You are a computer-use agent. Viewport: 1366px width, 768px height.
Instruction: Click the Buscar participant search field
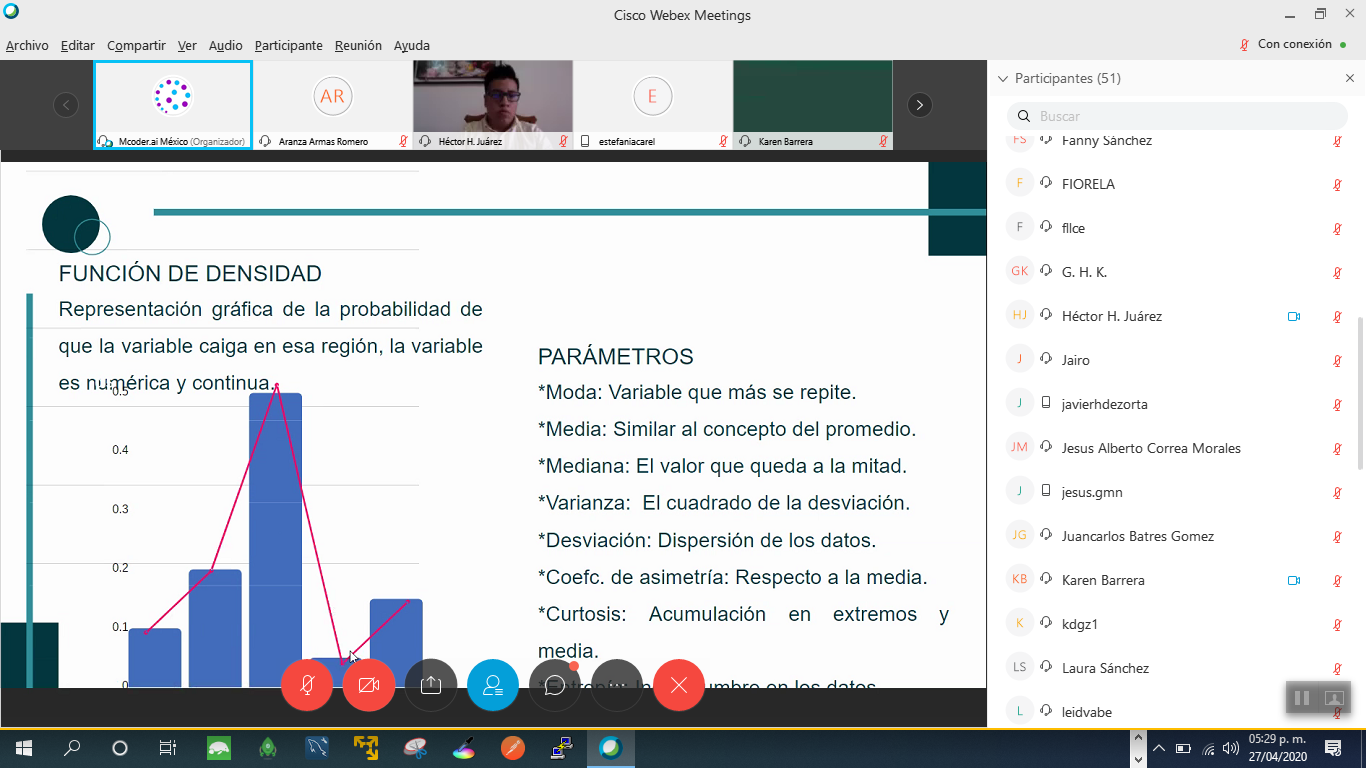[1180, 116]
